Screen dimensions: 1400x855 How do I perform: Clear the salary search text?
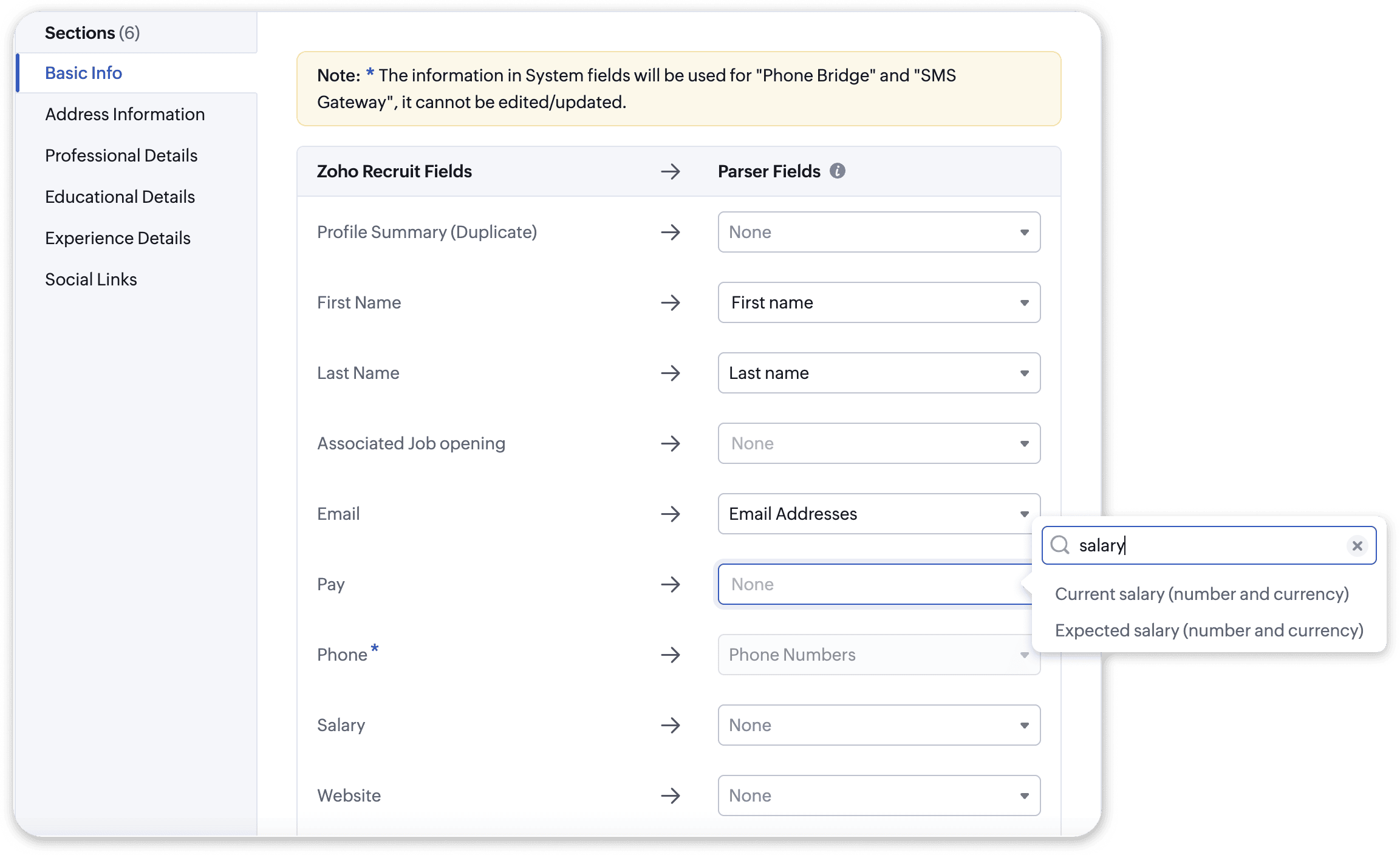click(x=1357, y=546)
